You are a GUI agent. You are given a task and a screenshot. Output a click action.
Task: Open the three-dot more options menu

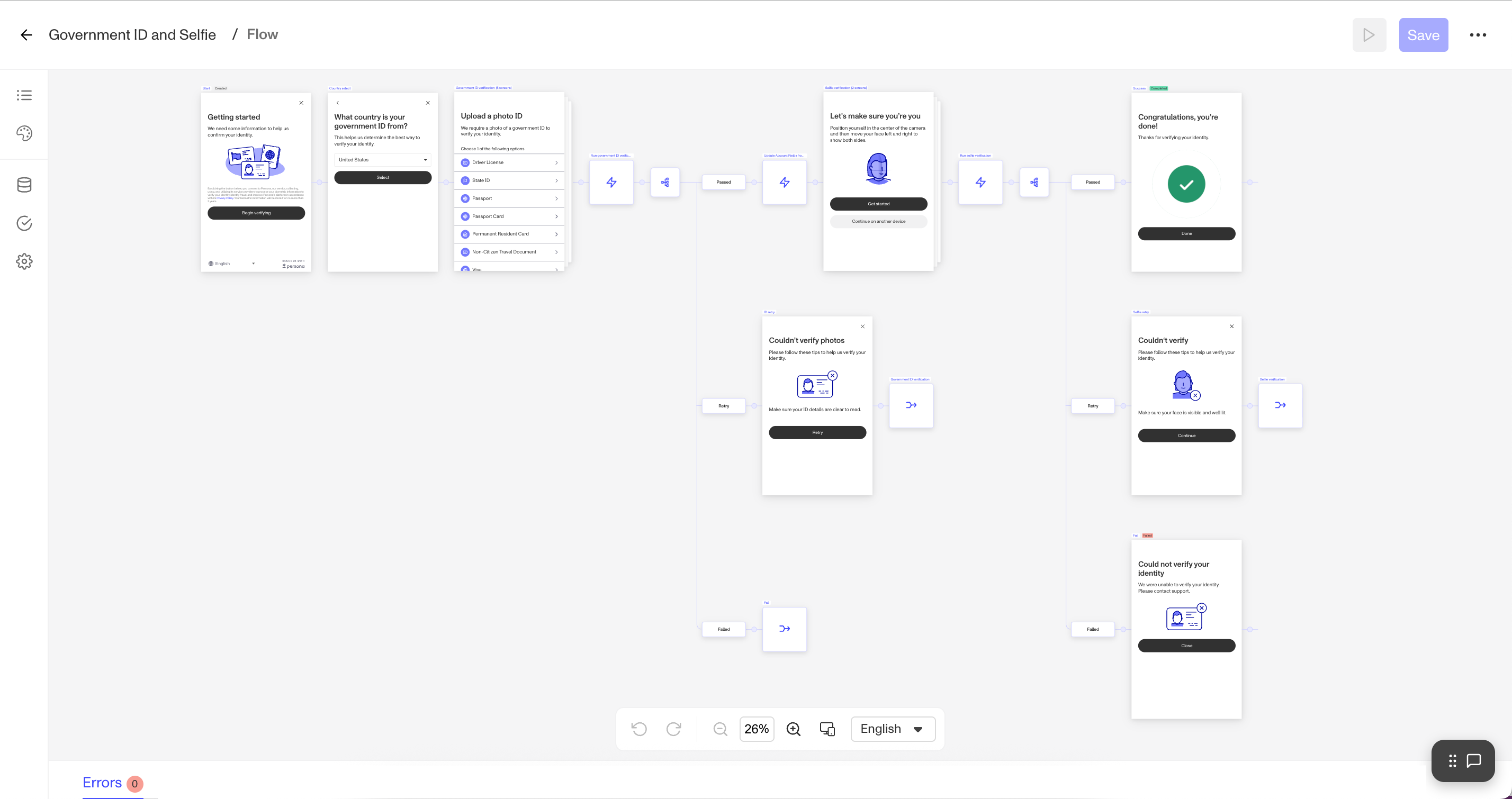coord(1478,35)
